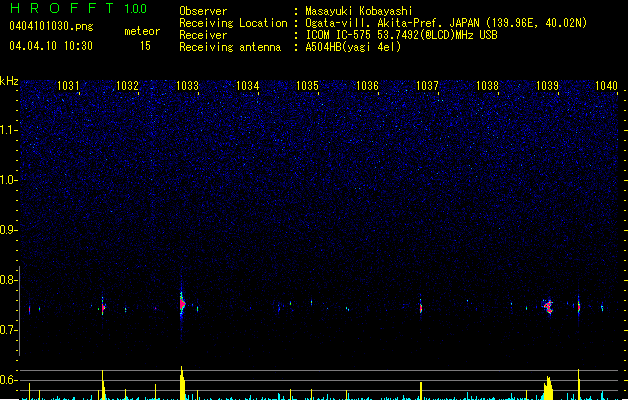Select the ICOM IC-575 receiver text
This screenshot has width=629, height=400.
point(401,35)
